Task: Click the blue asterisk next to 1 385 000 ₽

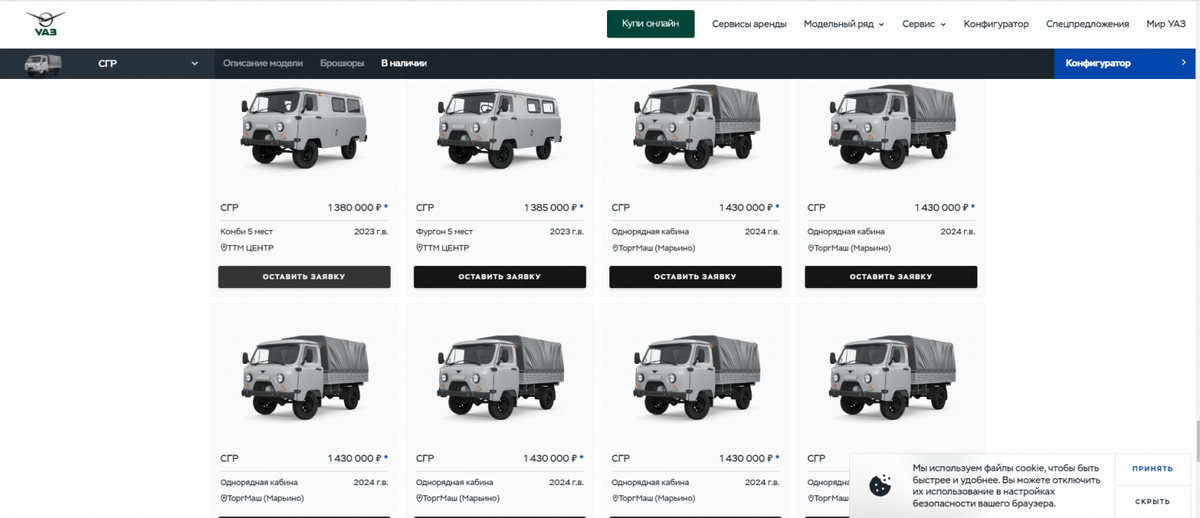Action: pyautogui.click(x=582, y=207)
